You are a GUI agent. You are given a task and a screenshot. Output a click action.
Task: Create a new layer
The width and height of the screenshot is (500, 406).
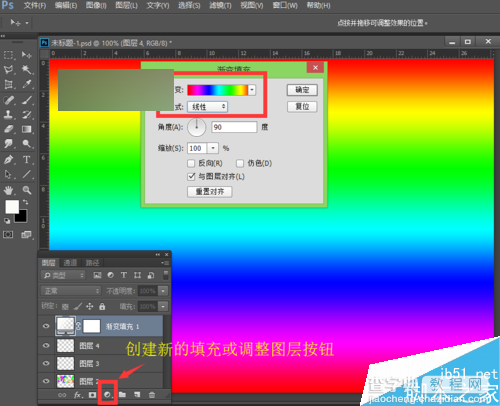coord(137,395)
